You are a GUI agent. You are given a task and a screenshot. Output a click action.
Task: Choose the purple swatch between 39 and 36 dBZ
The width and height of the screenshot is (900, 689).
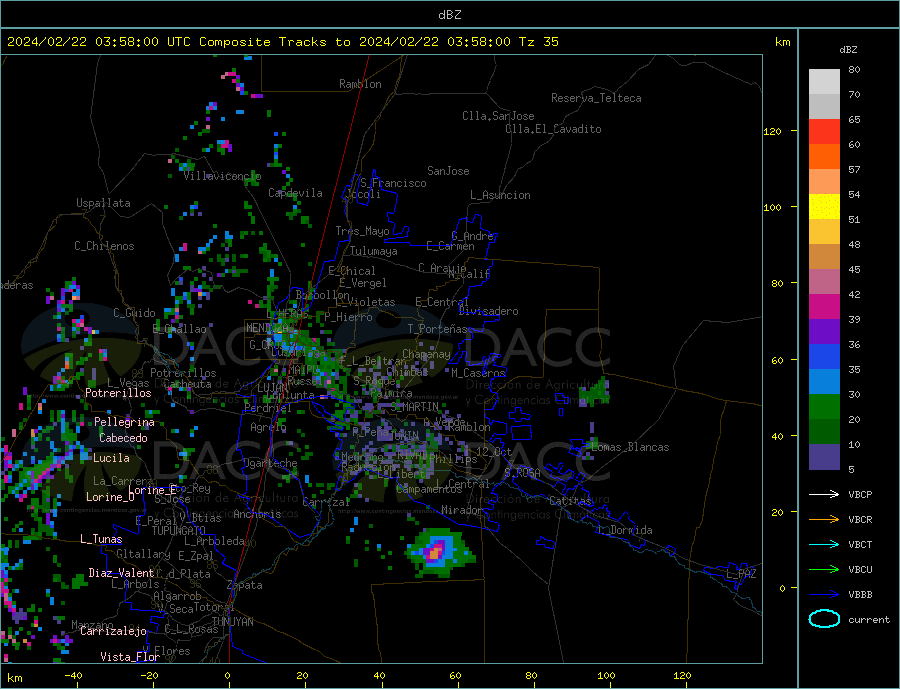[824, 332]
